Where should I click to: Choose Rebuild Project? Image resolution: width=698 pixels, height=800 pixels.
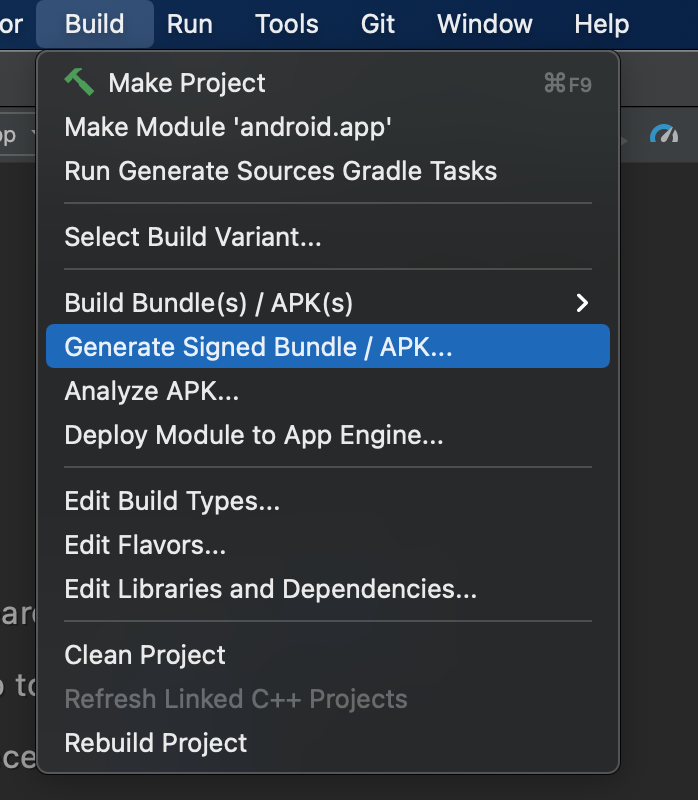[x=155, y=743]
